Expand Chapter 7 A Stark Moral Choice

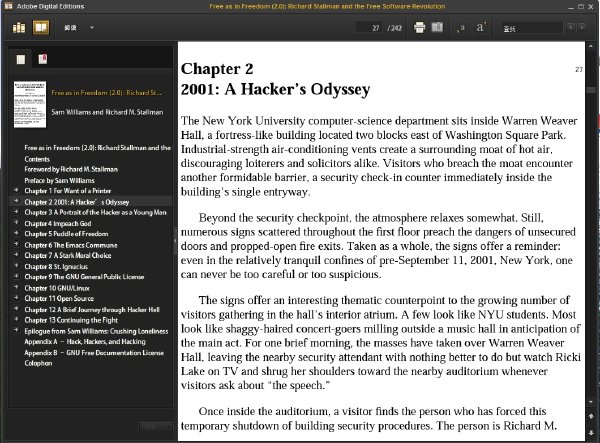16,254
